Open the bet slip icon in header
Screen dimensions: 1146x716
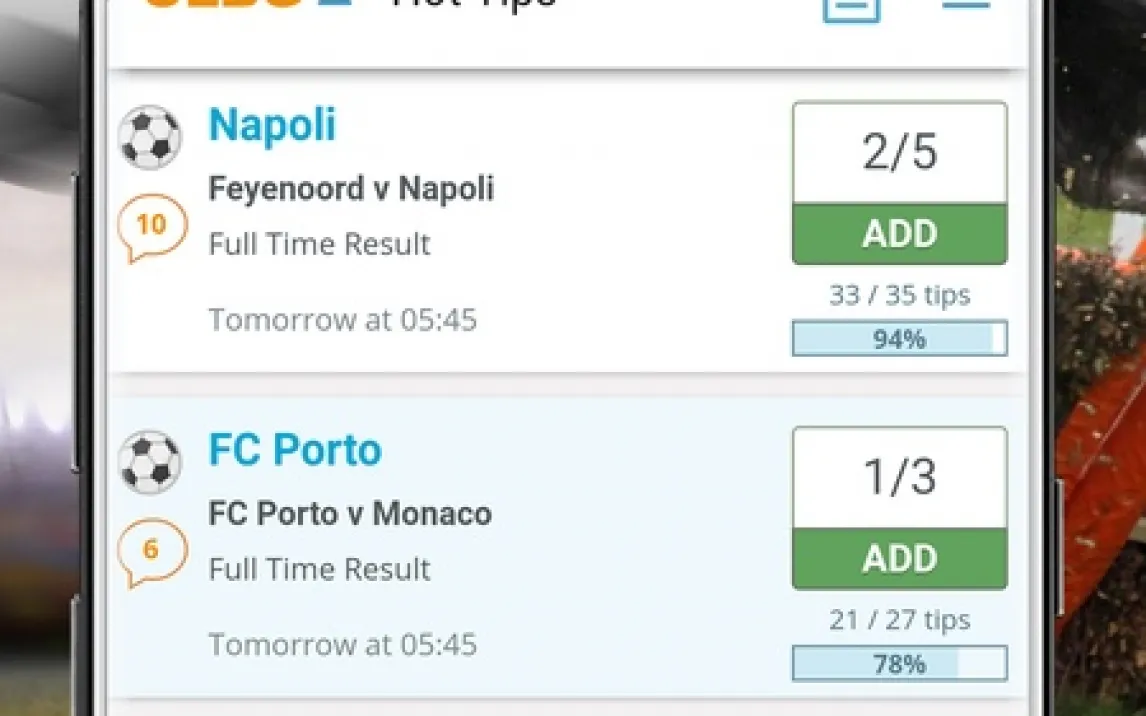851,6
